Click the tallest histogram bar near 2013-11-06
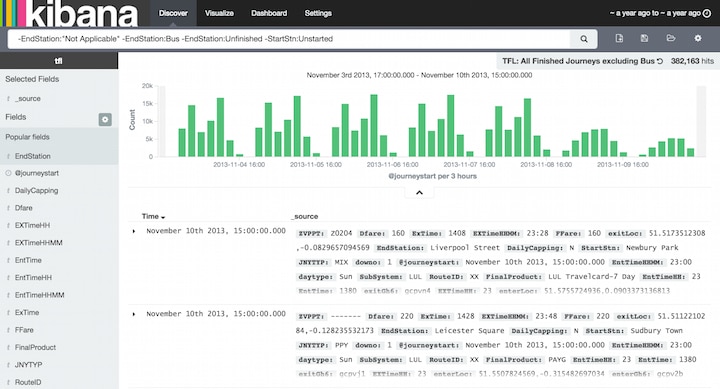Image resolution: width=720 pixels, height=389 pixels. 374,125
